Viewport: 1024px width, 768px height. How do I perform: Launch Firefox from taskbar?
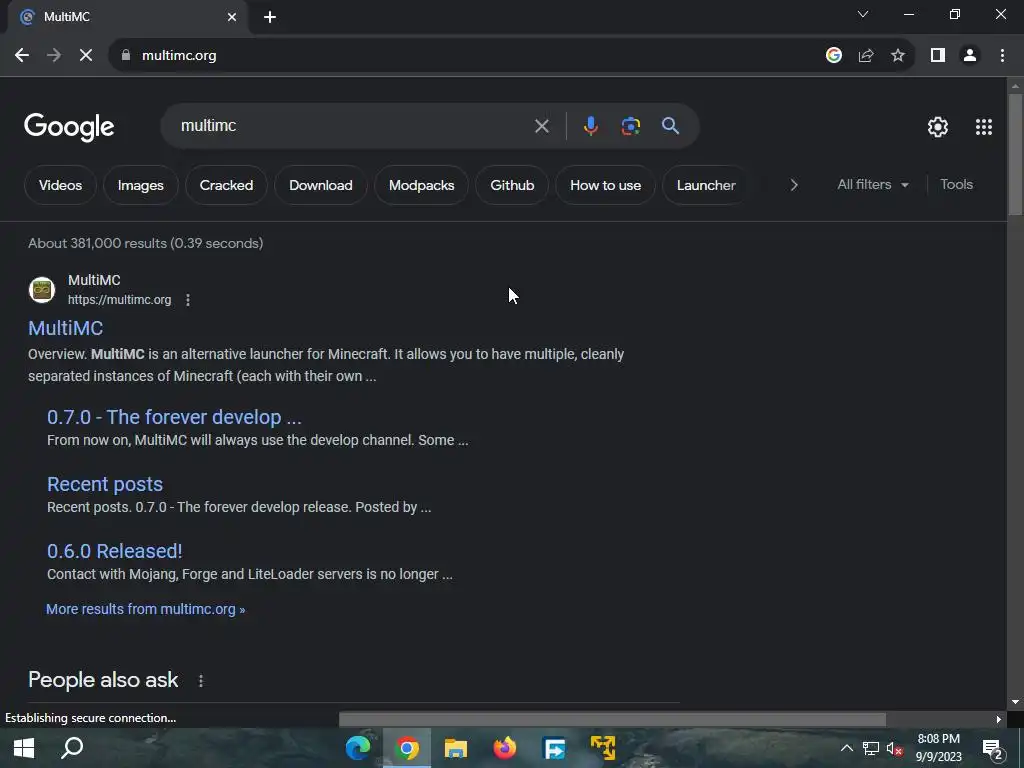tap(505, 748)
